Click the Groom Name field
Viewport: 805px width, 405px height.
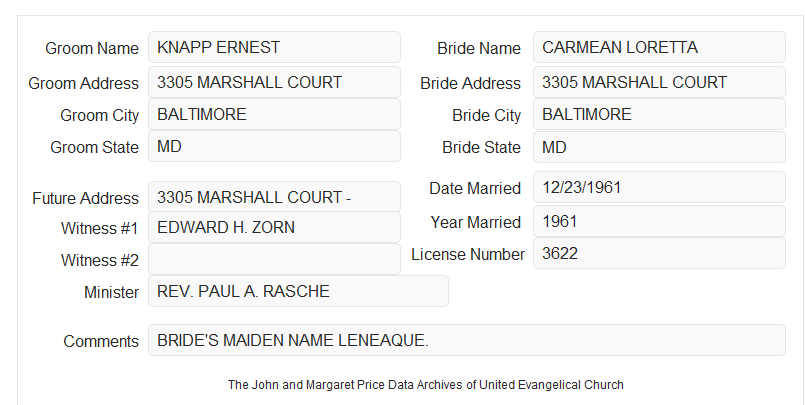coord(274,47)
